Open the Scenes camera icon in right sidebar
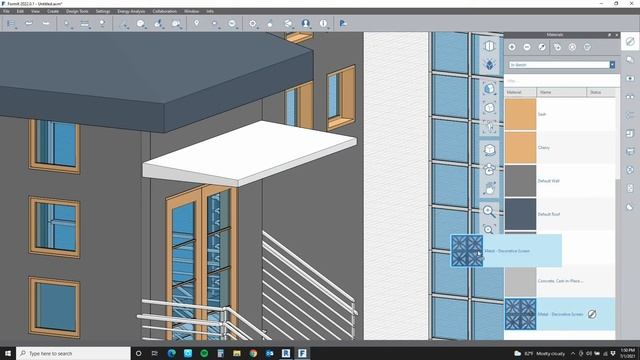Screen dimensions: 640x360 tap(630, 78)
